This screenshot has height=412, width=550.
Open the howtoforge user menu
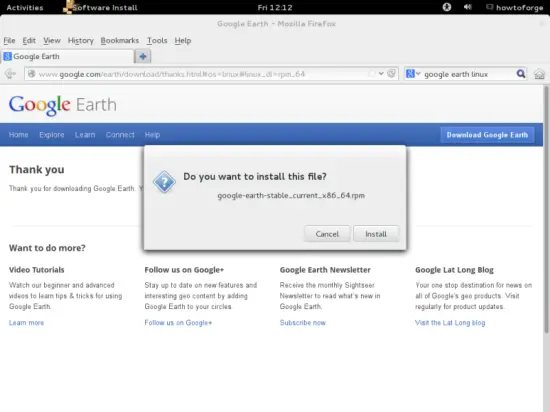[x=515, y=7]
